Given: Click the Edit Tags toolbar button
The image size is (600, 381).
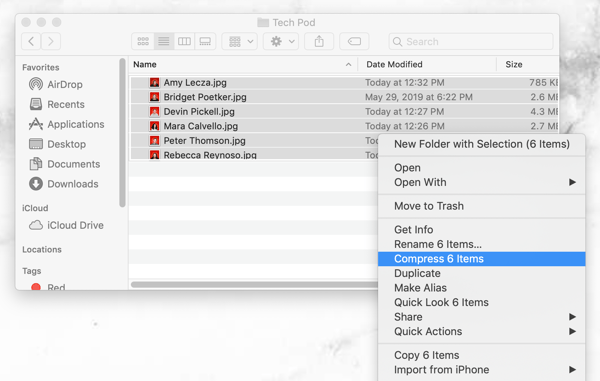Looking at the screenshot, I should click(354, 41).
